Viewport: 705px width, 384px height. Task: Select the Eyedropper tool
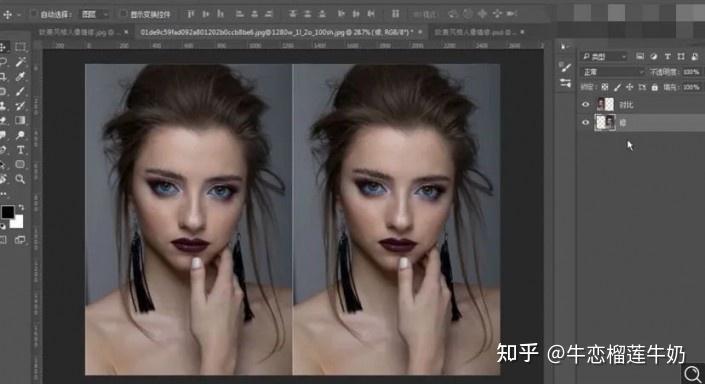pos(20,76)
